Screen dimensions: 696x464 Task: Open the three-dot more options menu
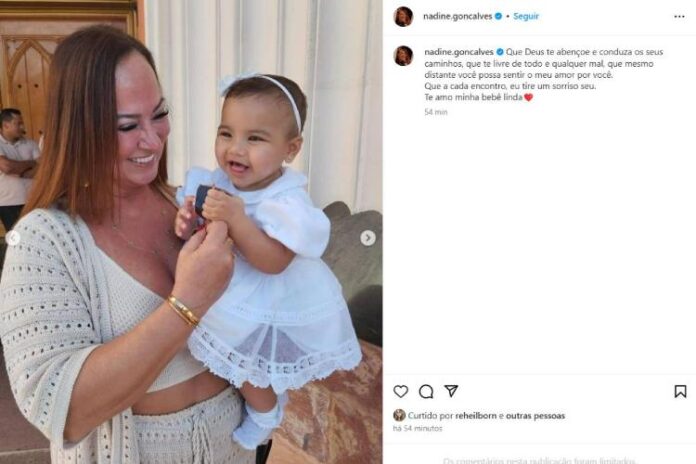pos(679,16)
